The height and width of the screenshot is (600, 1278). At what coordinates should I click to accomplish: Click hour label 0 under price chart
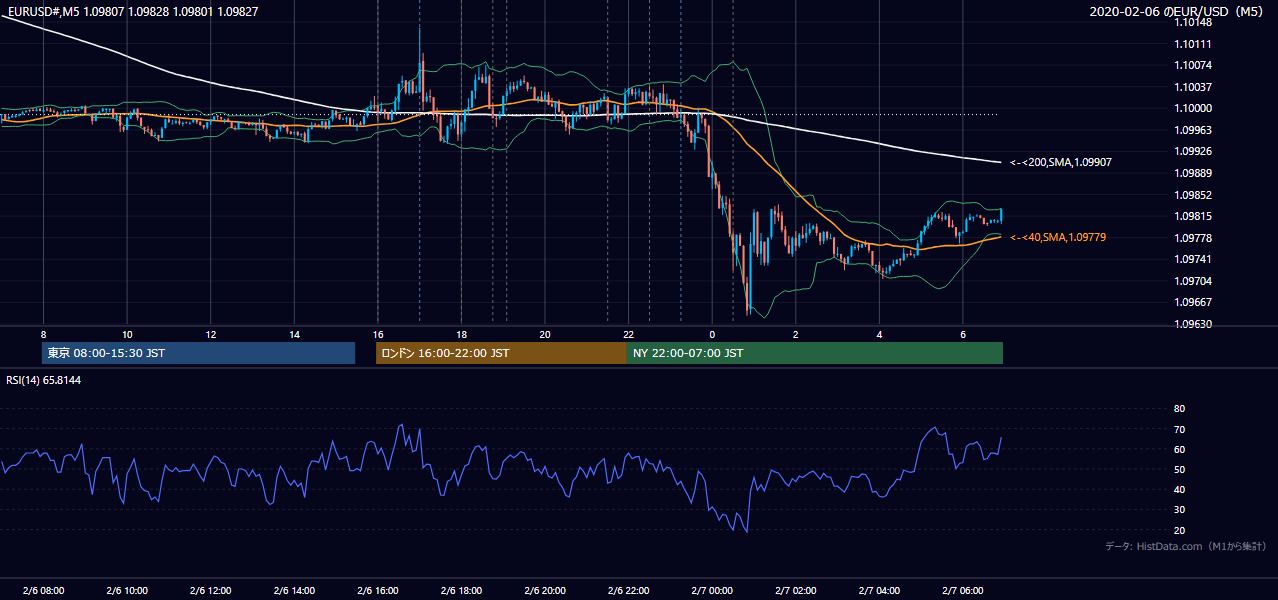click(712, 334)
